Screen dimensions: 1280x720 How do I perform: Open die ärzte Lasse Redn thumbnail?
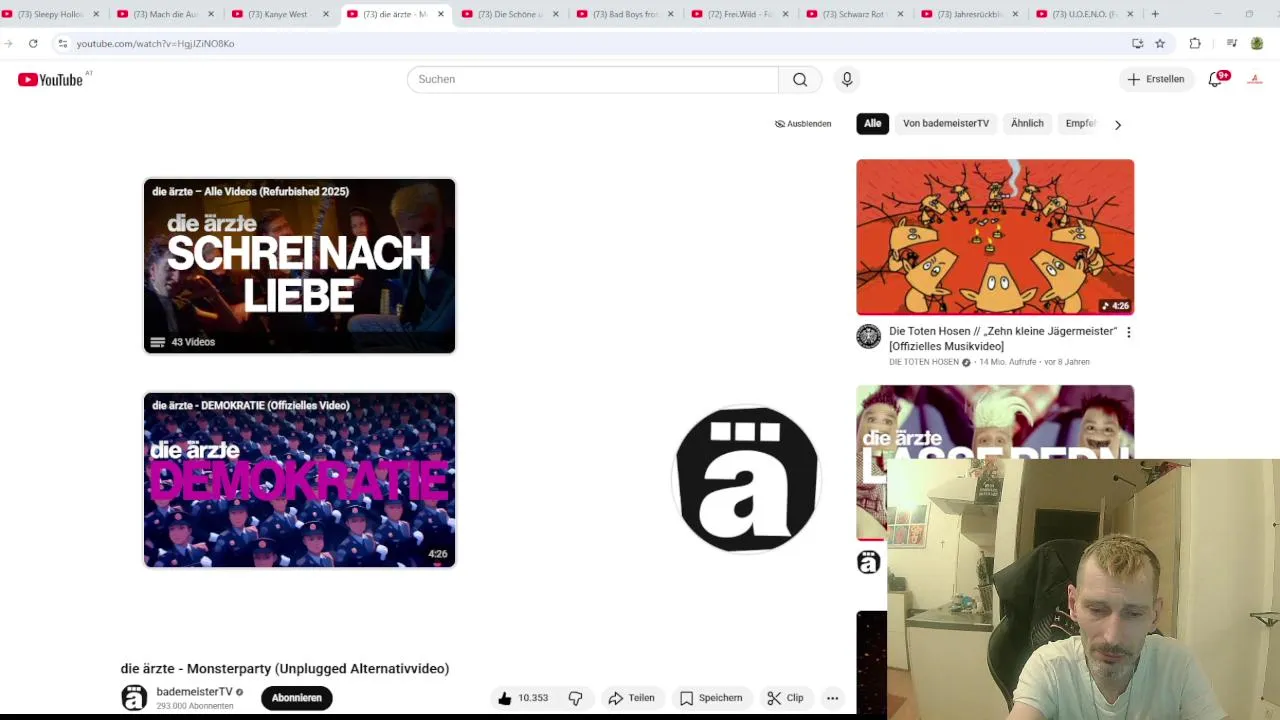click(x=995, y=422)
